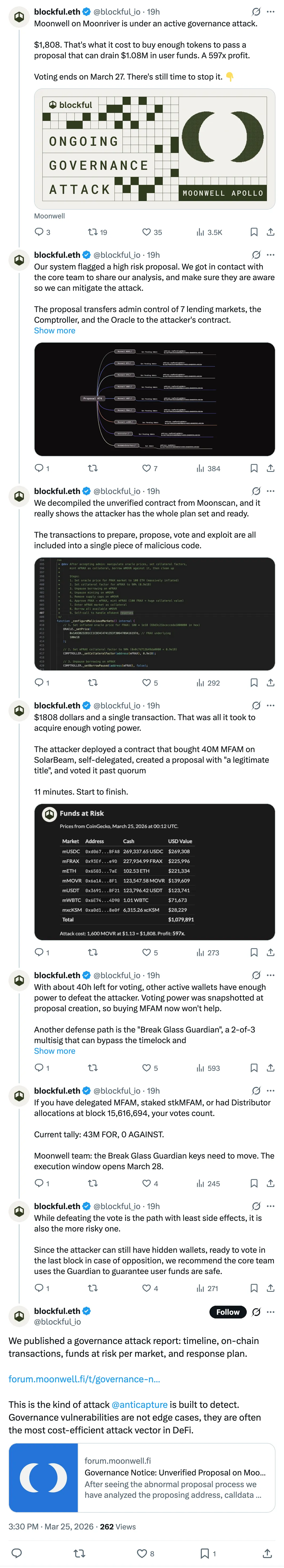The height and width of the screenshot is (1568, 284).
Task: Bookmark the final tweet about the report
Action: (x=205, y=1553)
